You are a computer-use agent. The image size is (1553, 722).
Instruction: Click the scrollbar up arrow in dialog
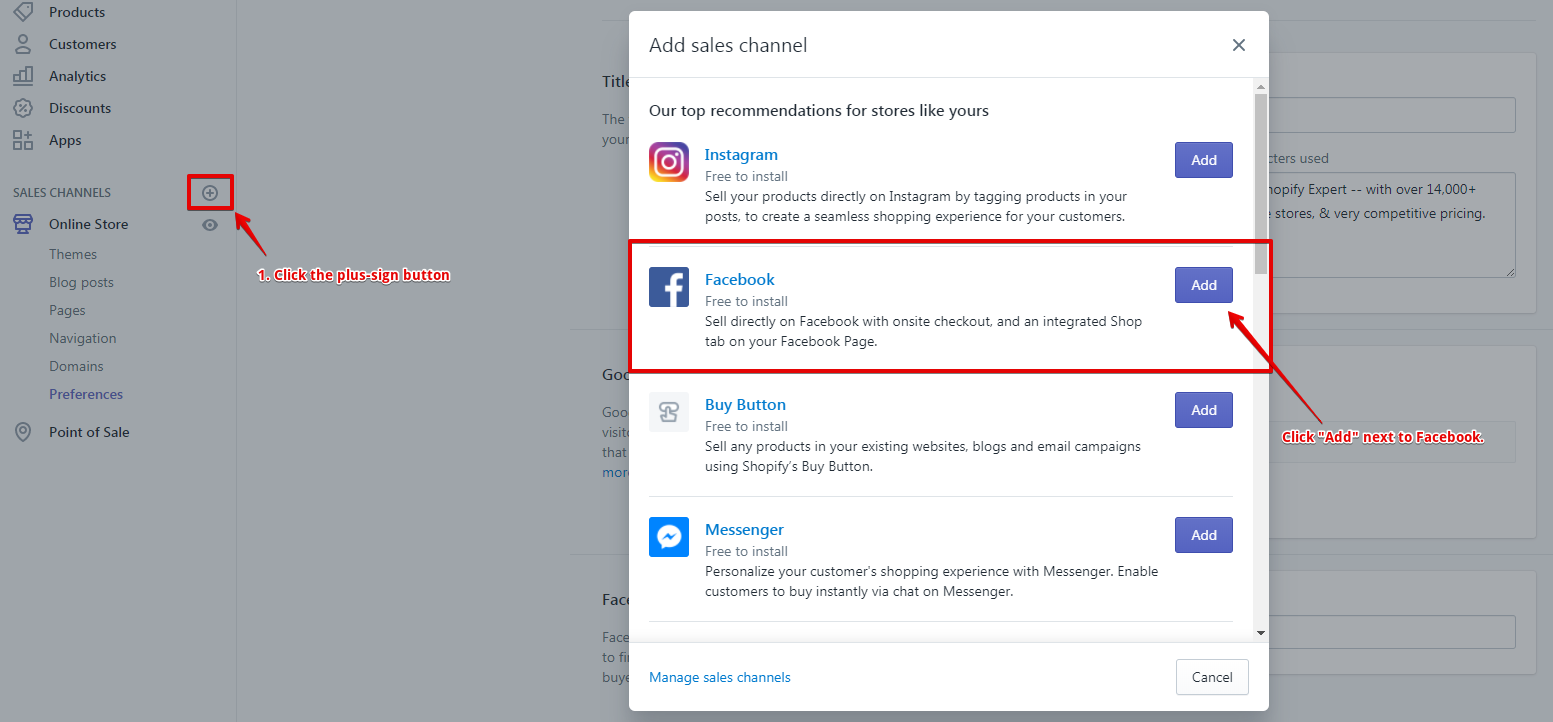[1261, 86]
